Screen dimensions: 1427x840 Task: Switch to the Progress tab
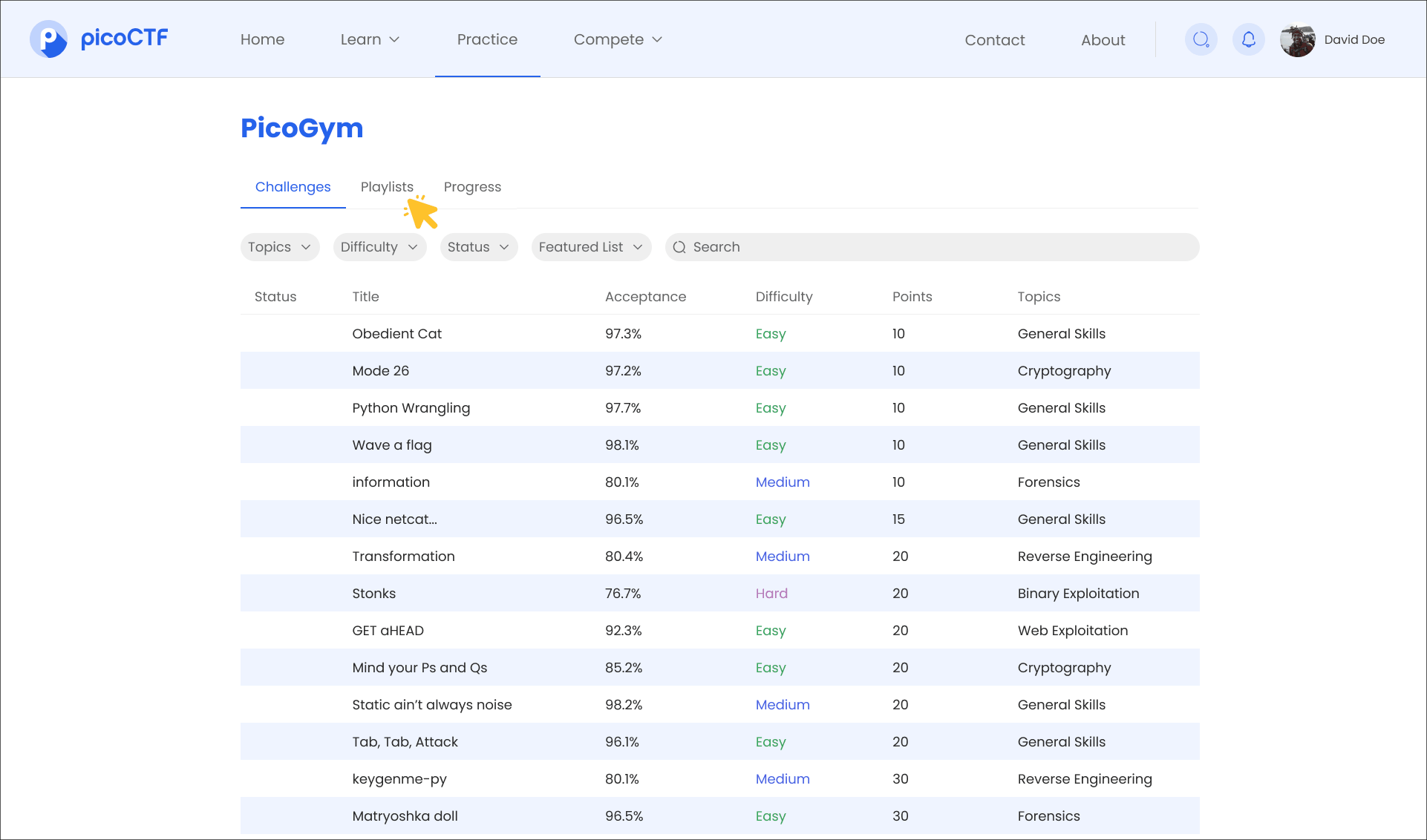472,187
